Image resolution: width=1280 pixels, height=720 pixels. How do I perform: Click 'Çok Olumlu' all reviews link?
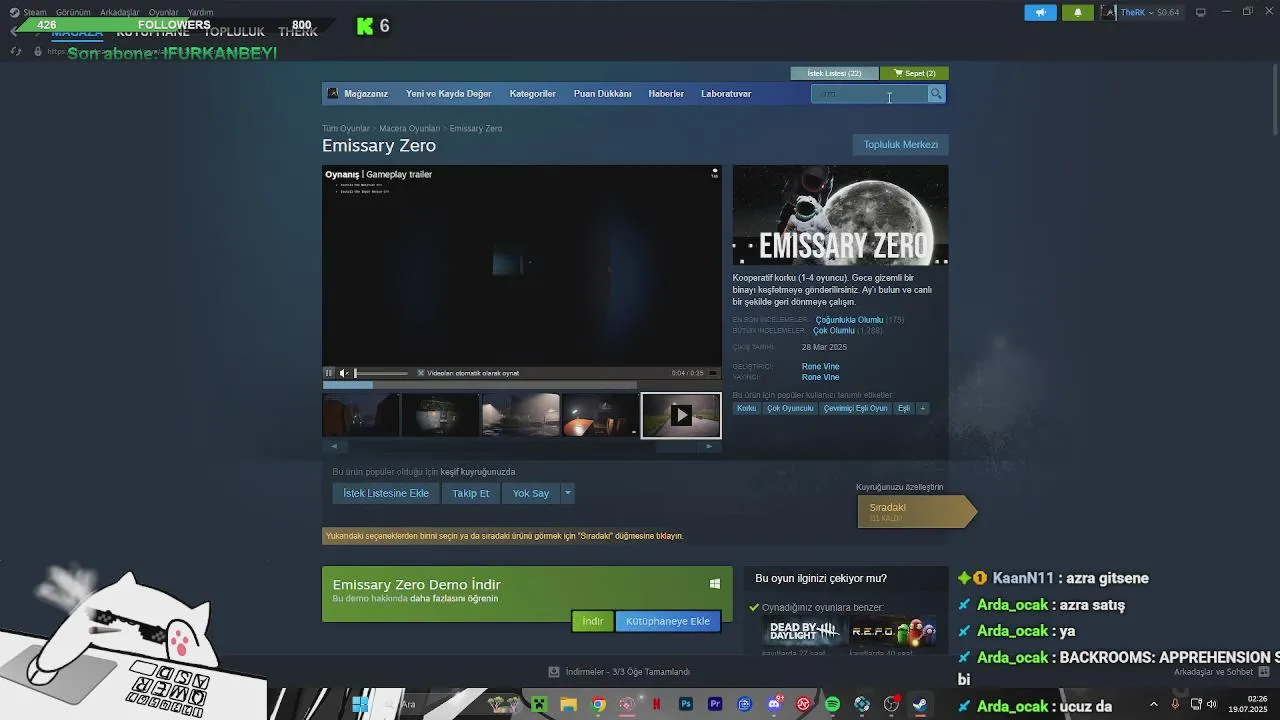pyautogui.click(x=834, y=331)
